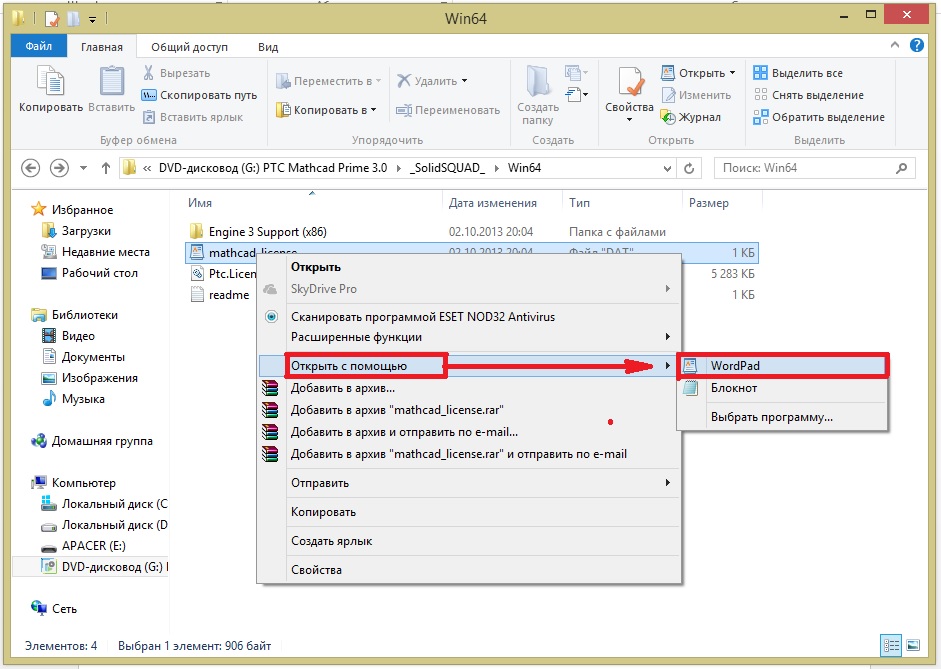Screen dimensions: 941x669
Task: Switch to the Вид ribbon tab
Action: [x=268, y=47]
